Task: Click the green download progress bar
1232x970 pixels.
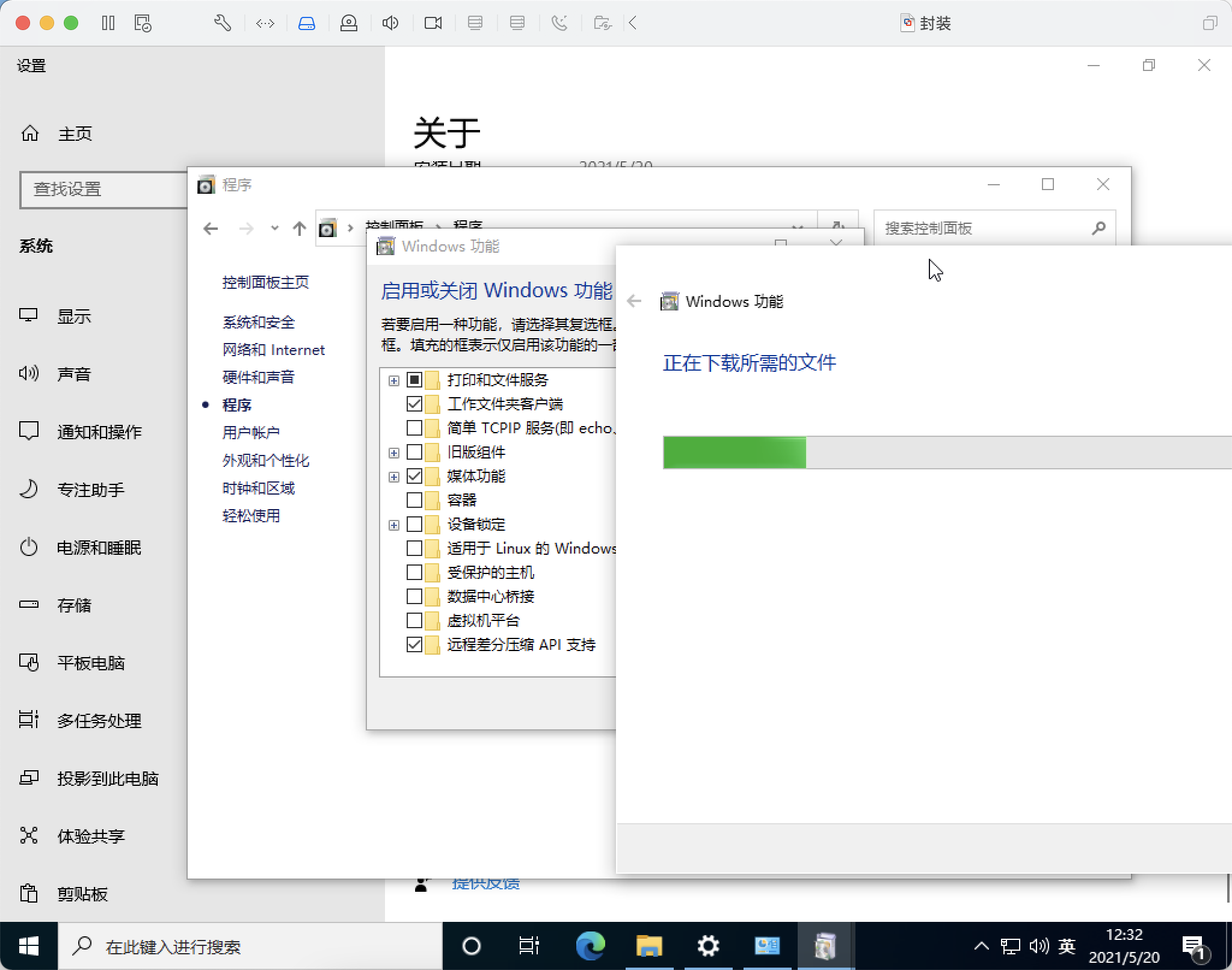Action: point(734,453)
